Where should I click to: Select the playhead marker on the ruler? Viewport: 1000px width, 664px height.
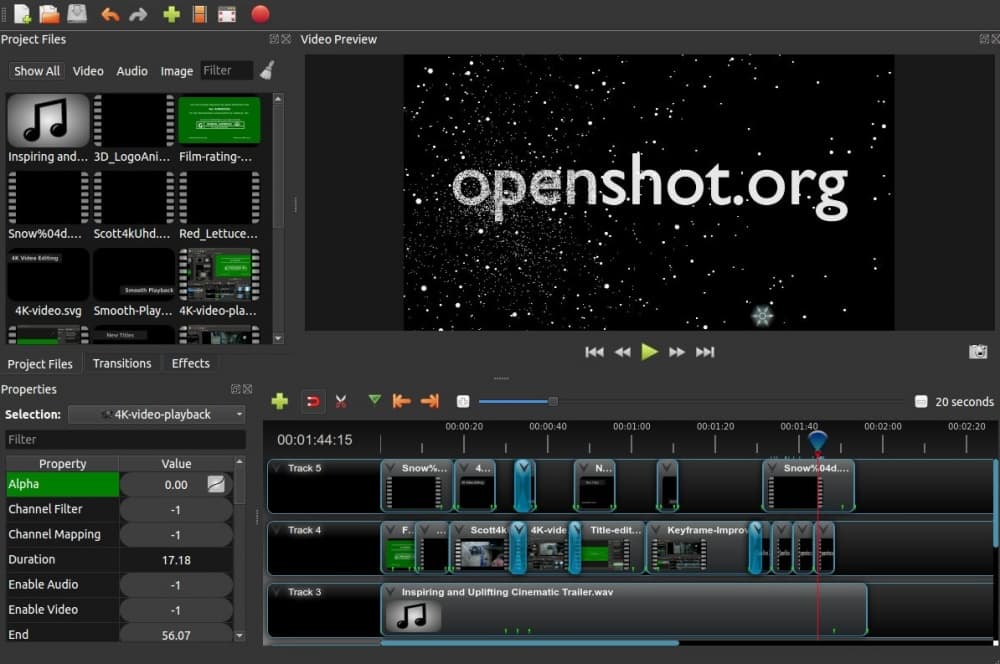coord(818,440)
